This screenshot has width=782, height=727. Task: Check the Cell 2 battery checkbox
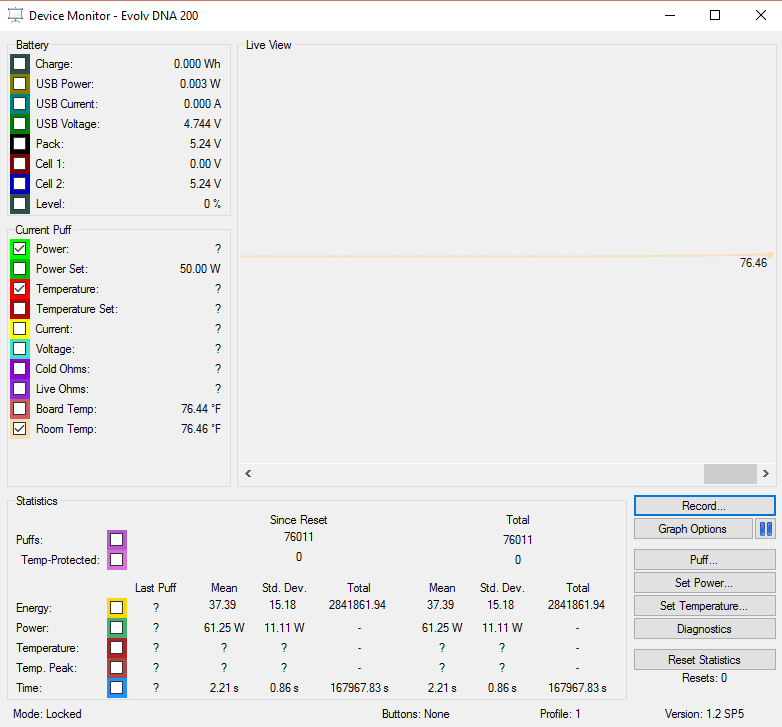coord(20,184)
